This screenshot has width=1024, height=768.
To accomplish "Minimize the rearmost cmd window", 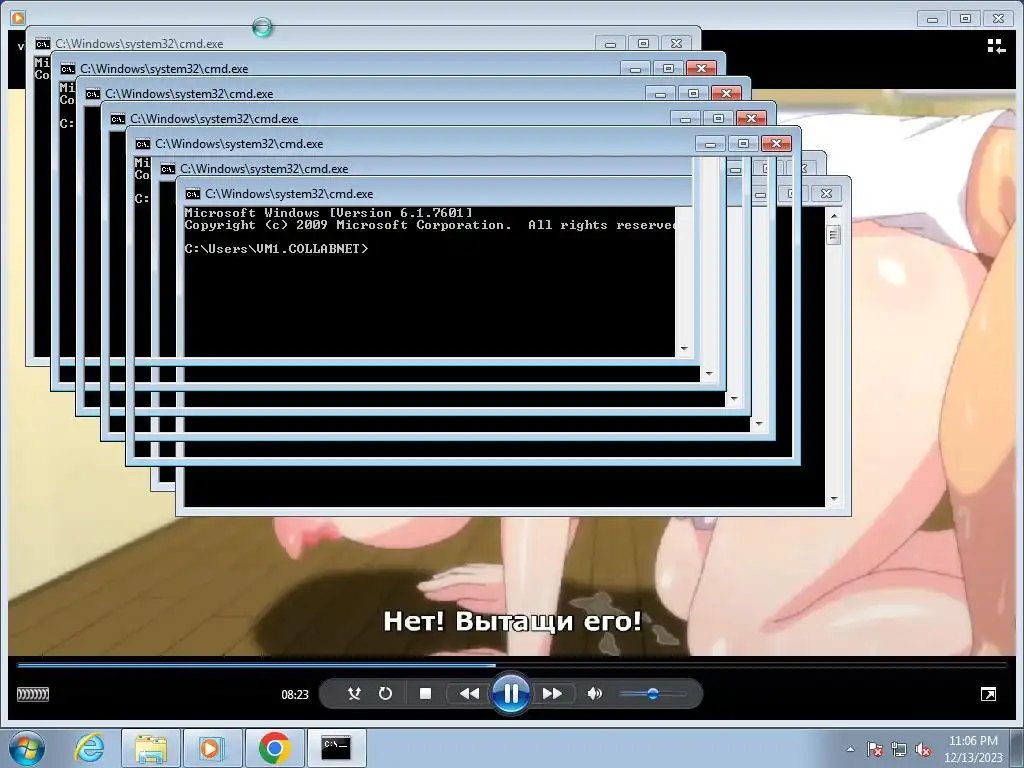I will click(611, 44).
